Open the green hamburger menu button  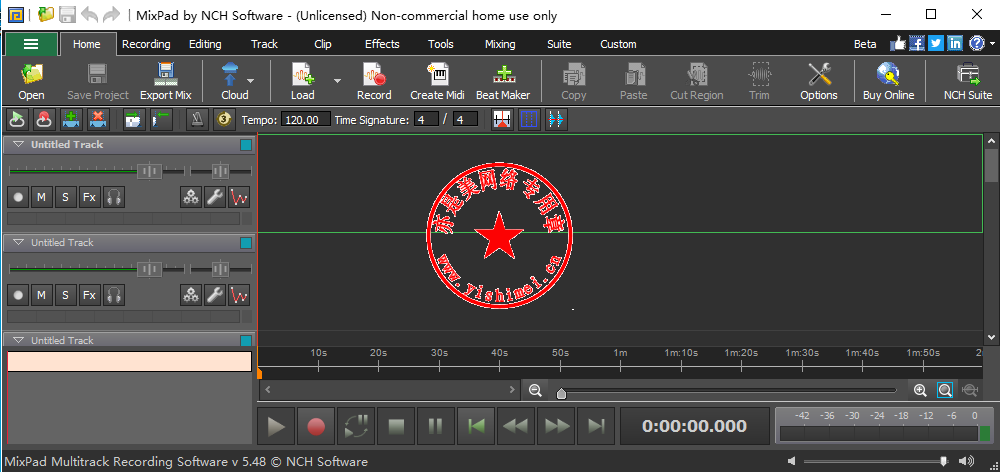[31, 43]
